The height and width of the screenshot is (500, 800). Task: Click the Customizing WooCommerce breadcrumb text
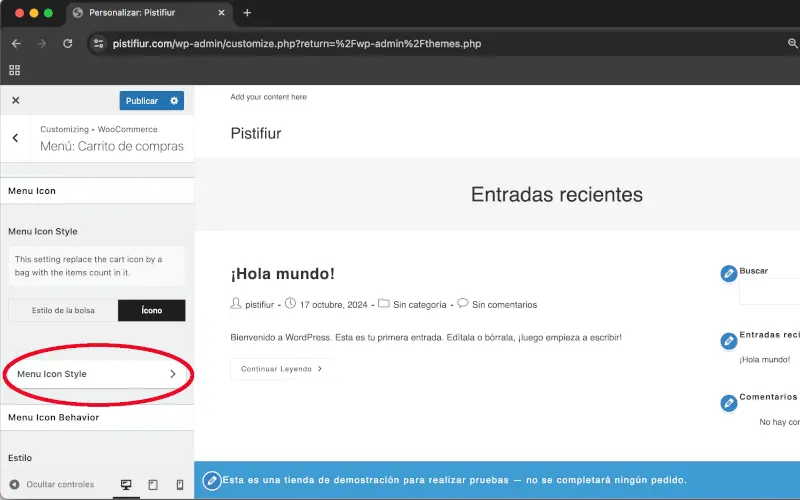(99, 130)
